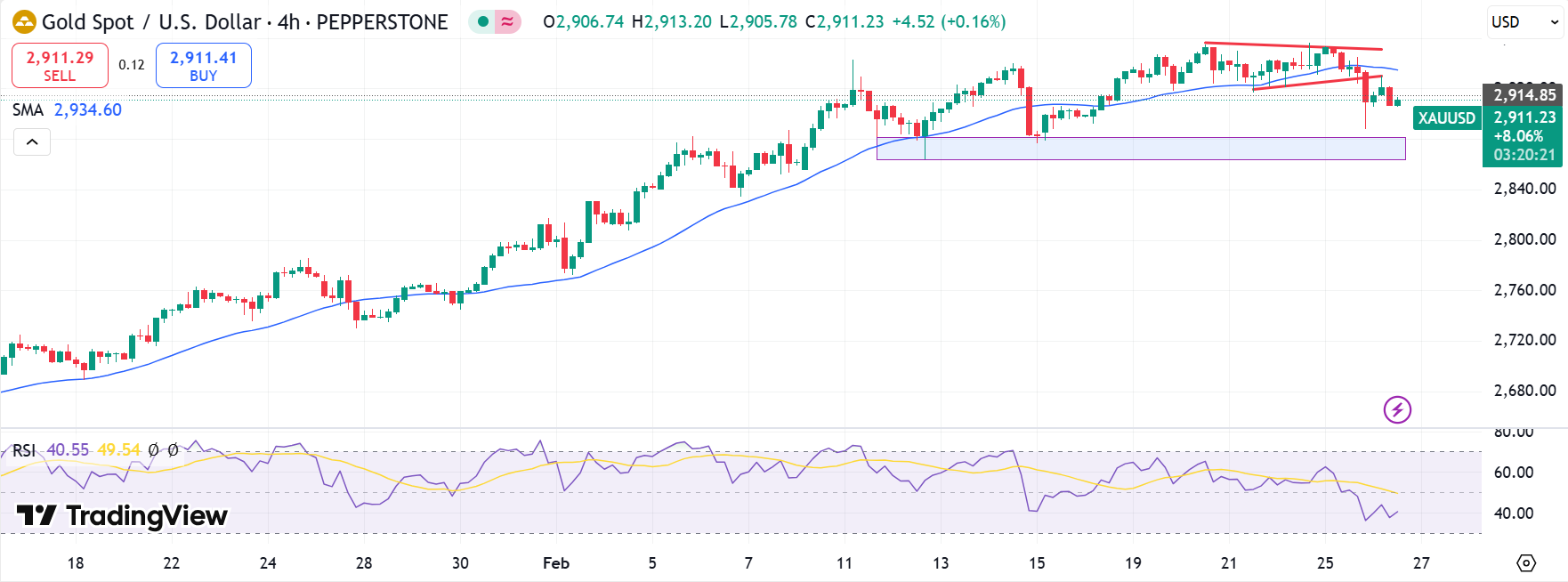The image size is (1568, 582).
Task: Select the Gold Spot / U.S. Dollar title
Action: point(152,21)
